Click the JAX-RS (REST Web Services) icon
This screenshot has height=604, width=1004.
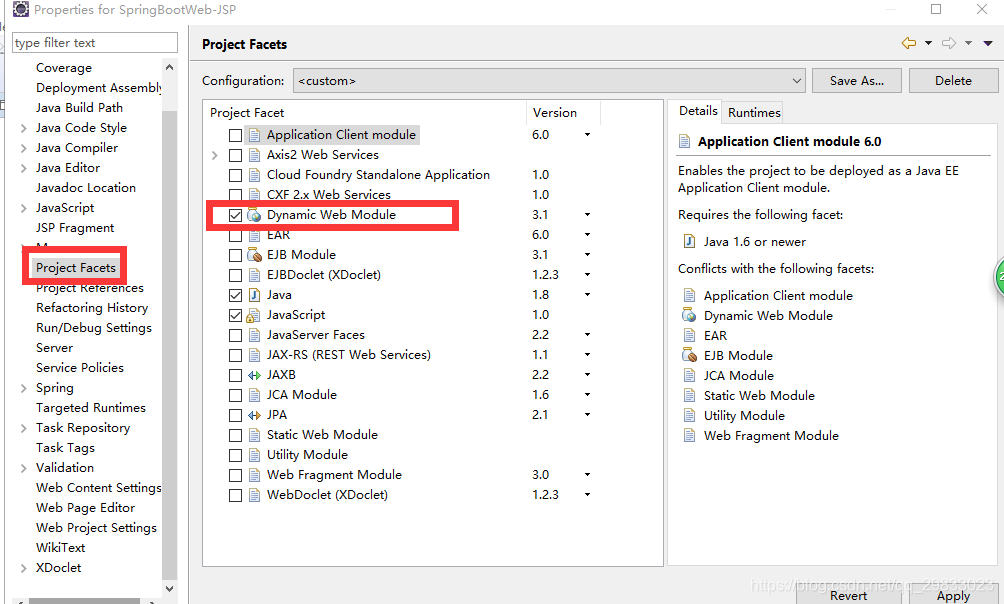(x=254, y=355)
